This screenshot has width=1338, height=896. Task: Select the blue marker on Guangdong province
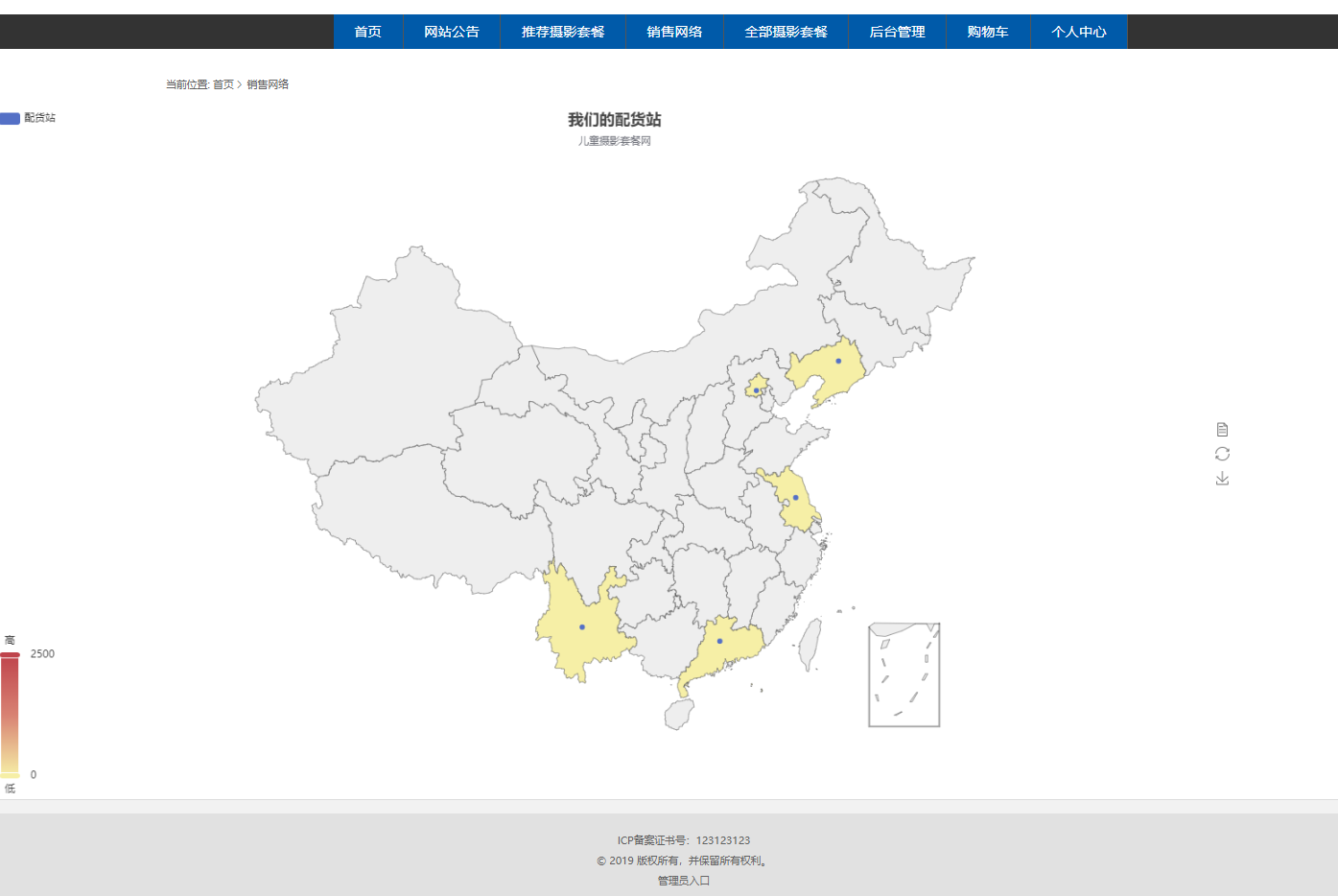[x=720, y=641]
